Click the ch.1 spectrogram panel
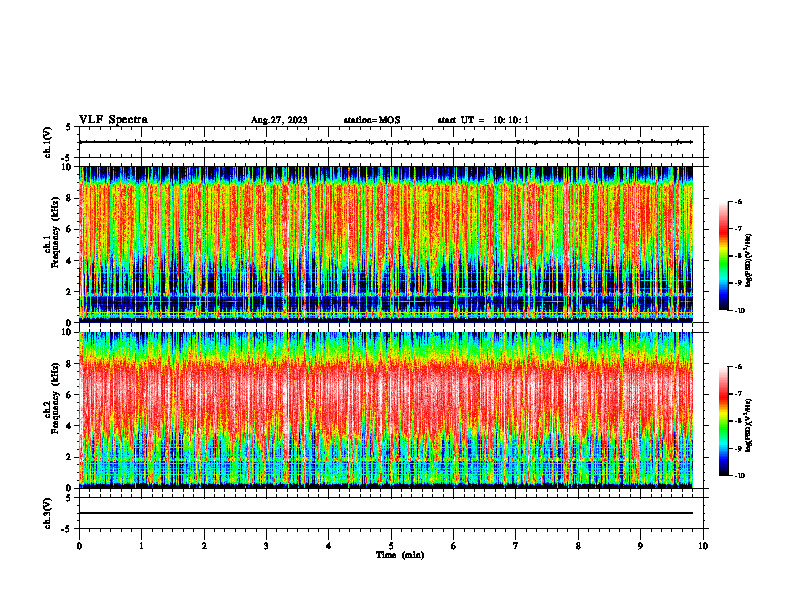 click(x=385, y=244)
